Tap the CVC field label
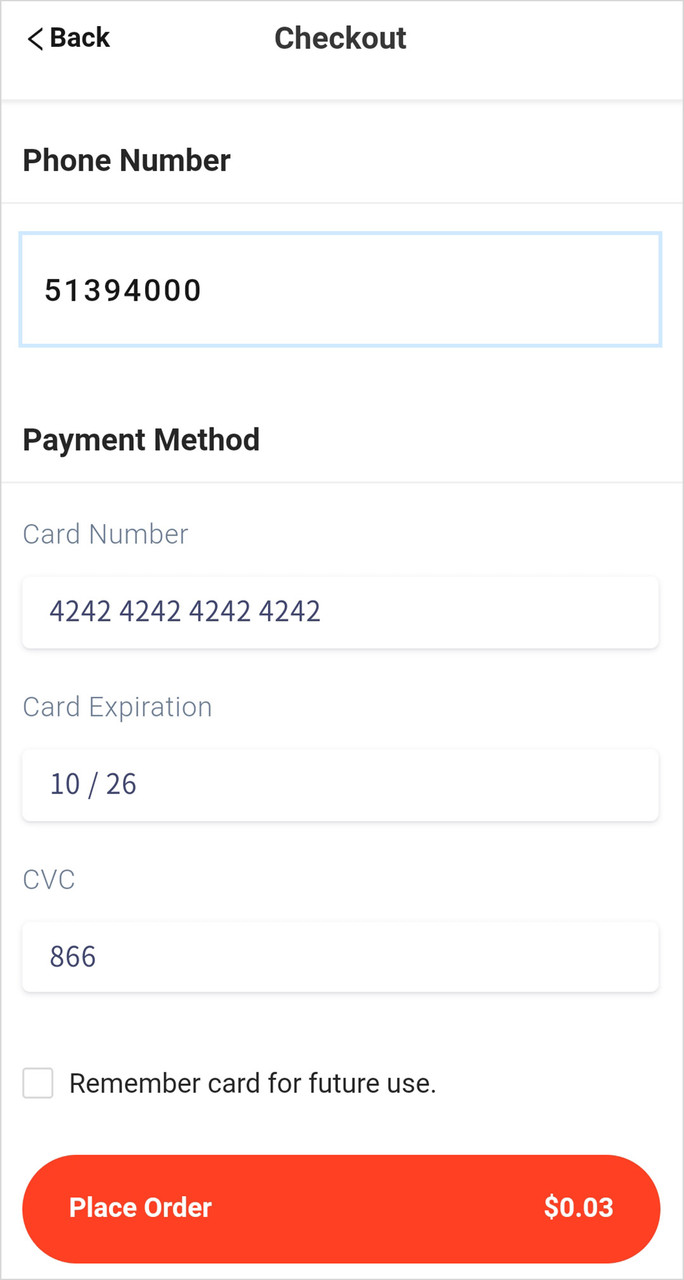 pyautogui.click(x=49, y=880)
